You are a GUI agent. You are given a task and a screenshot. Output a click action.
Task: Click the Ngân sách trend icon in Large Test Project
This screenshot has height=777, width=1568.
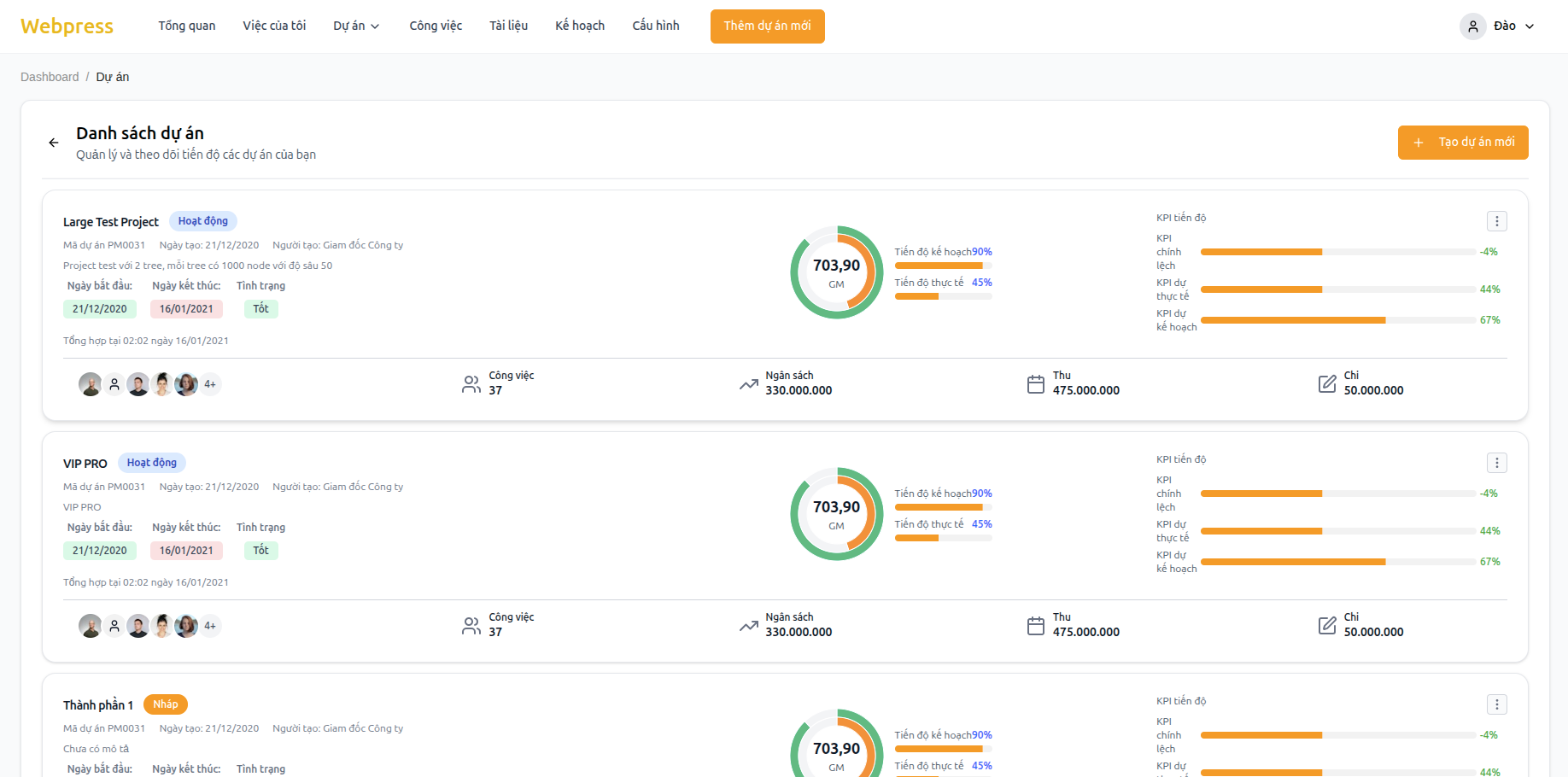tap(749, 384)
